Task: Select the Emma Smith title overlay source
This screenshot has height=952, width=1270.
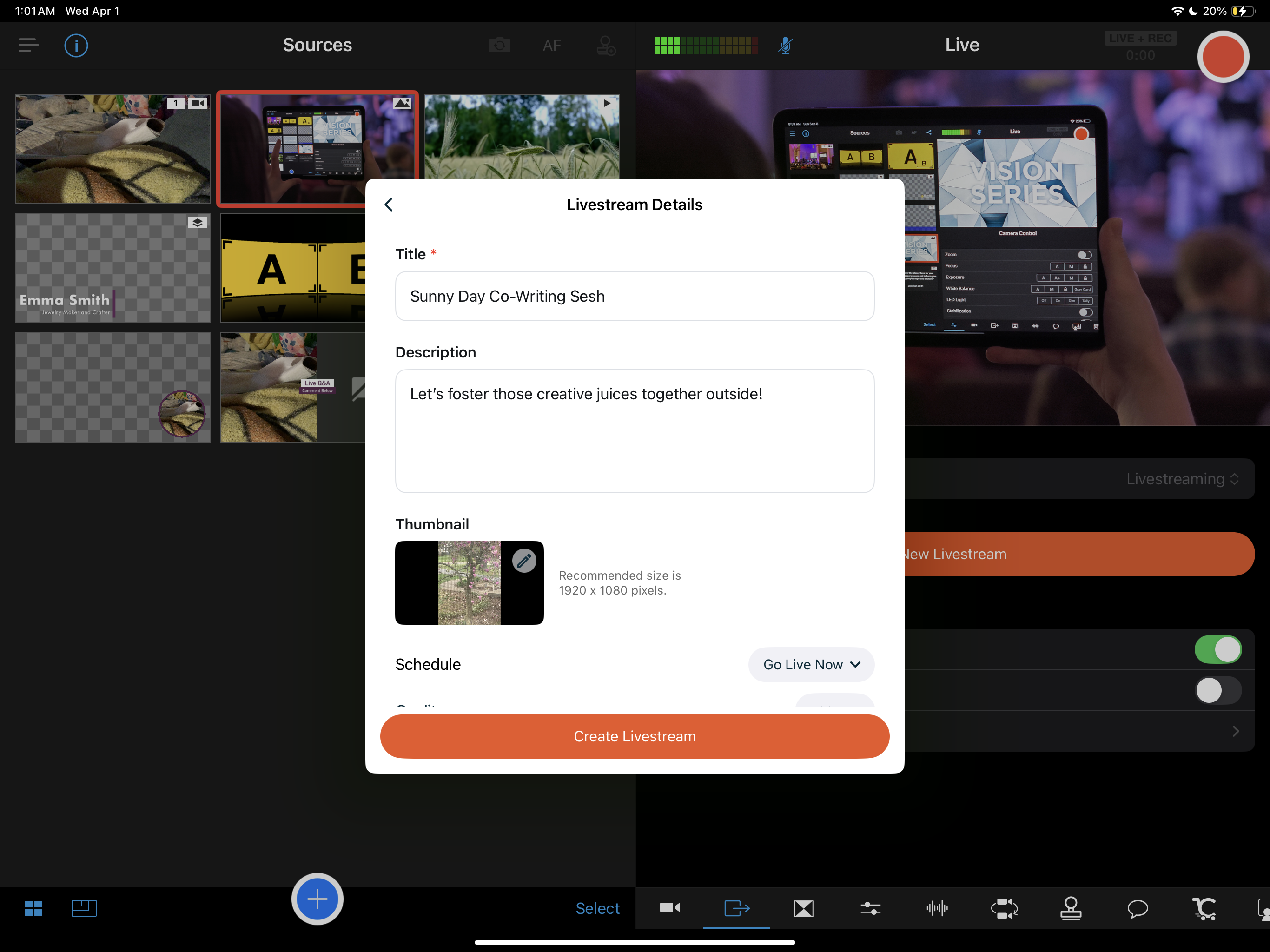Action: [x=112, y=268]
